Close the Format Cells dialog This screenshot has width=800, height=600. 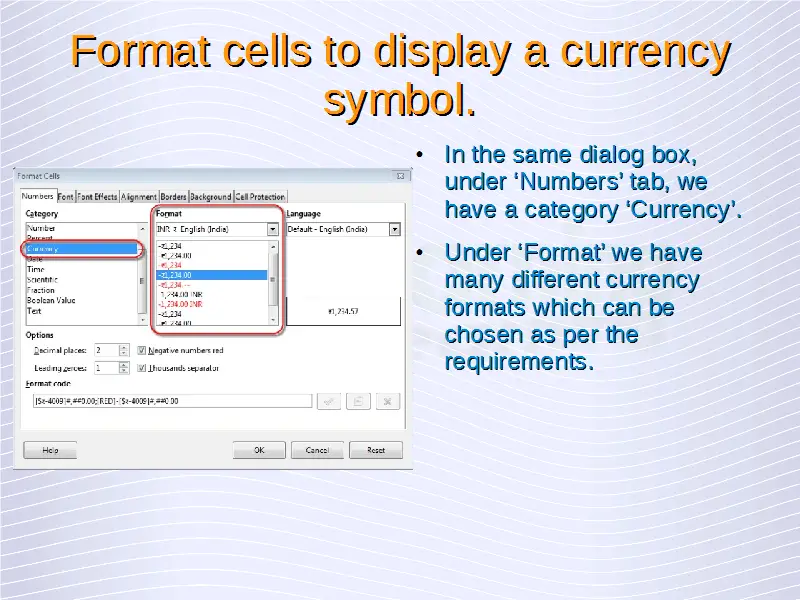click(x=401, y=176)
